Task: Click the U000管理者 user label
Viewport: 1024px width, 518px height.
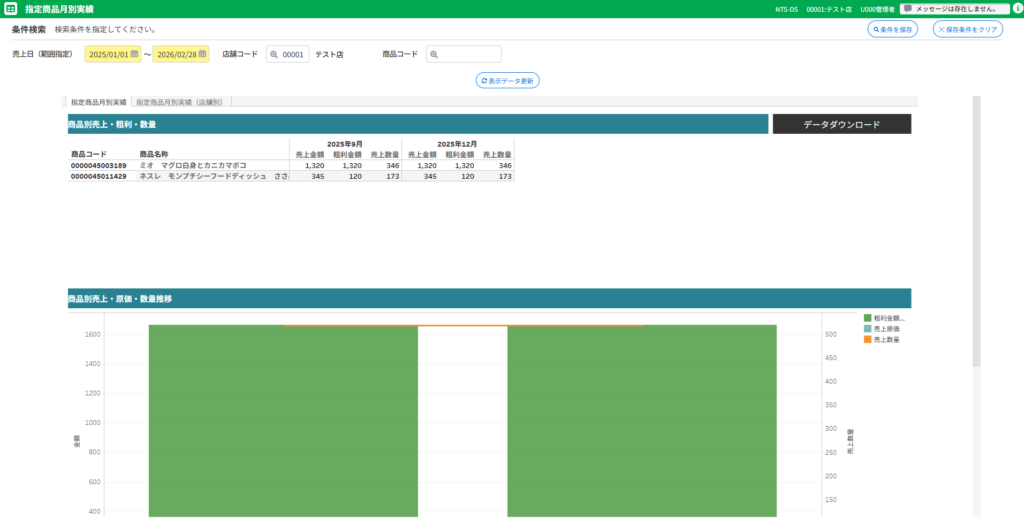Action: coord(878,9)
